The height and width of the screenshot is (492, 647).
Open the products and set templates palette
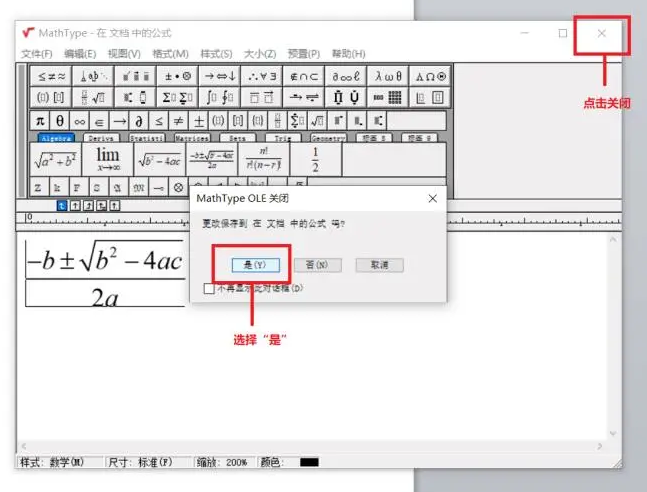[346, 97]
